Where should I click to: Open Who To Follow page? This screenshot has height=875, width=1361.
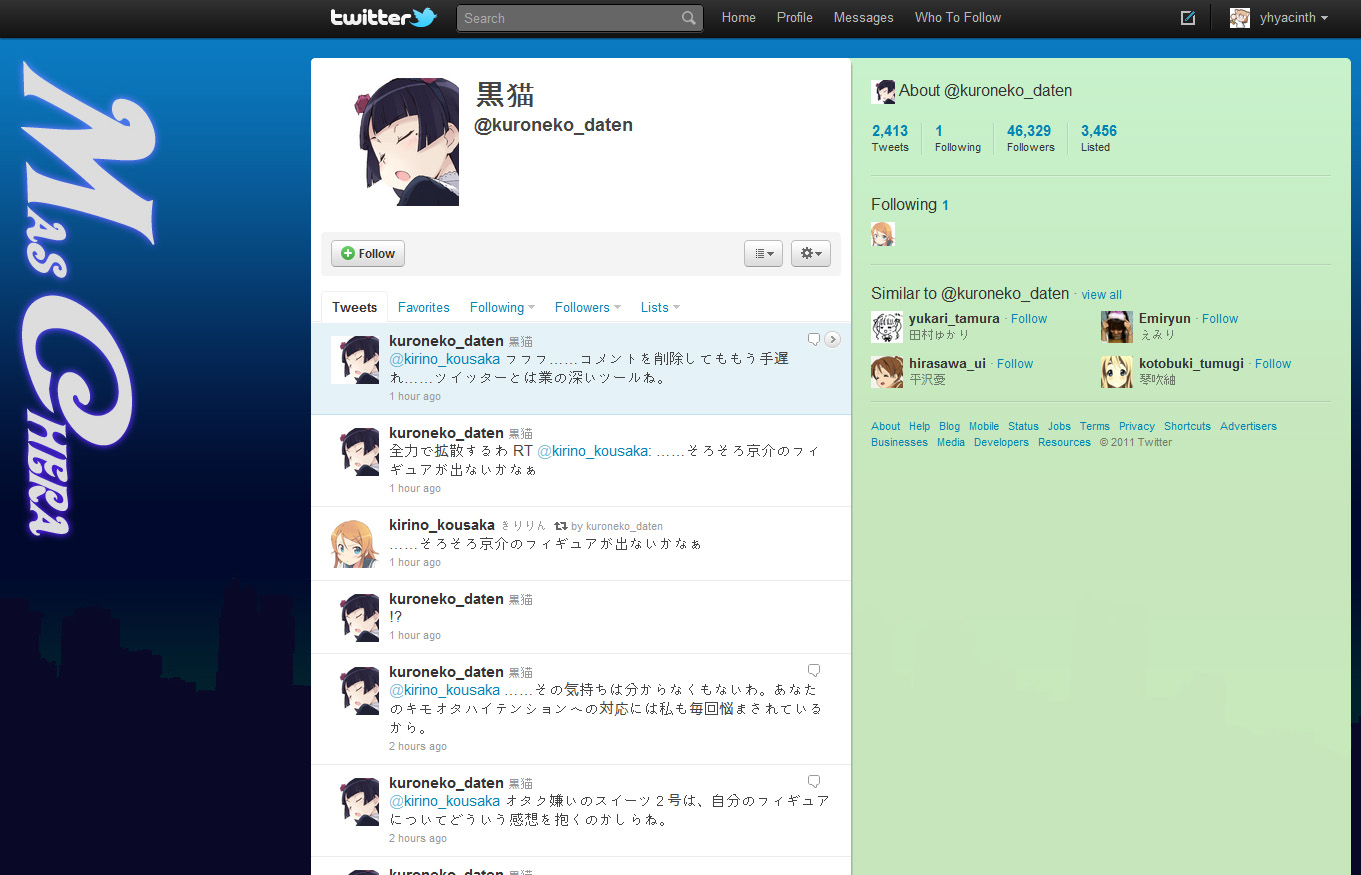pyautogui.click(x=958, y=18)
